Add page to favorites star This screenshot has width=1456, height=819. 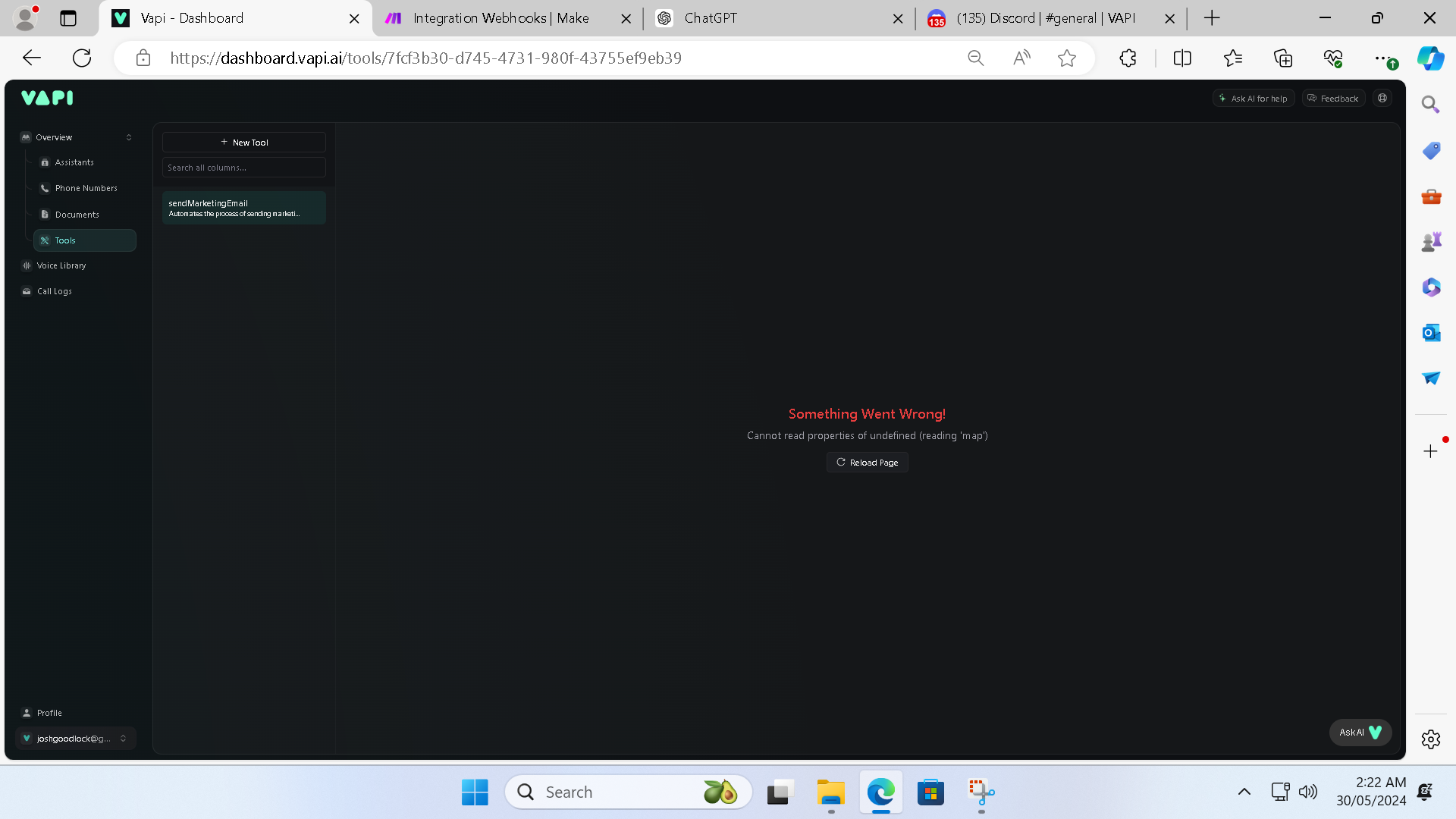pyautogui.click(x=1067, y=58)
